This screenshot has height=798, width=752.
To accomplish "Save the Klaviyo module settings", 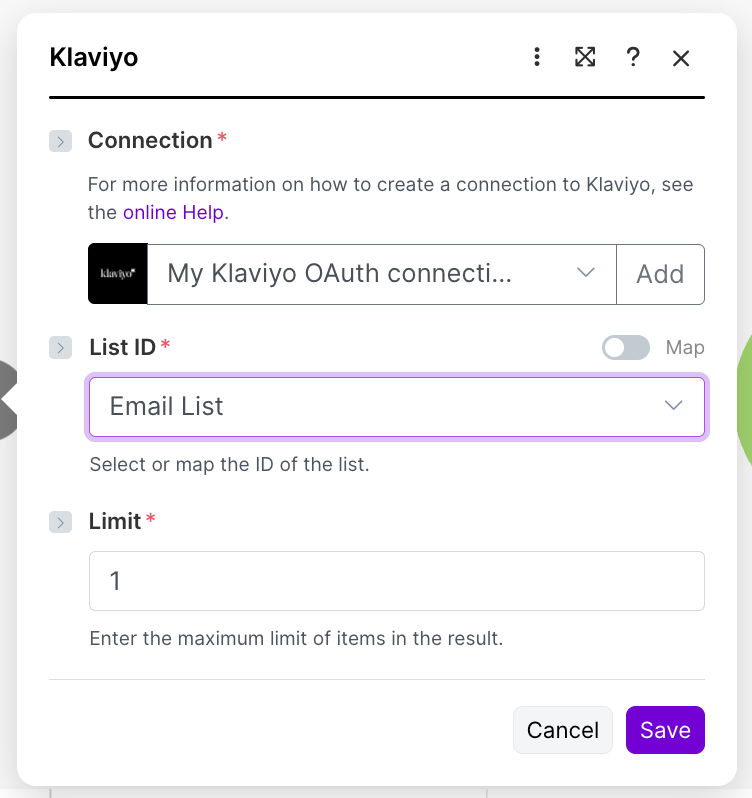I will pyautogui.click(x=665, y=730).
